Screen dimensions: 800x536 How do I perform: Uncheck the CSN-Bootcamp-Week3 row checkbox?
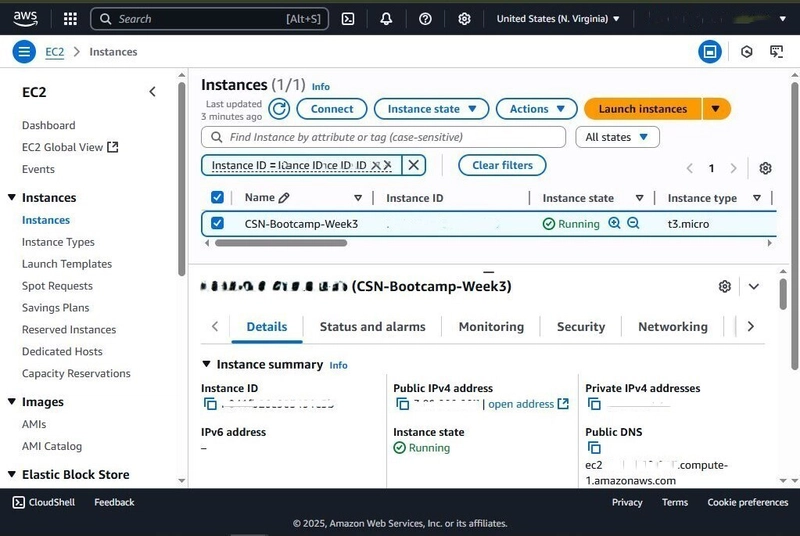pyautogui.click(x=217, y=223)
